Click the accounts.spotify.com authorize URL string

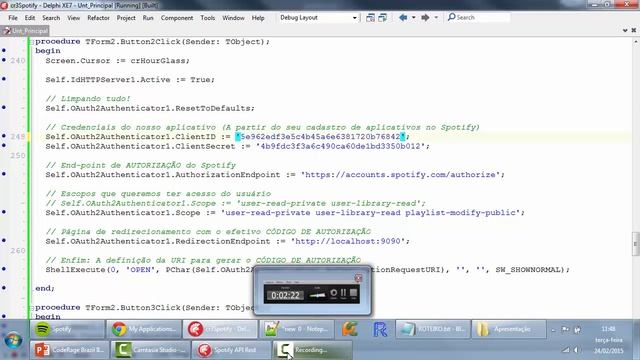click(400, 175)
